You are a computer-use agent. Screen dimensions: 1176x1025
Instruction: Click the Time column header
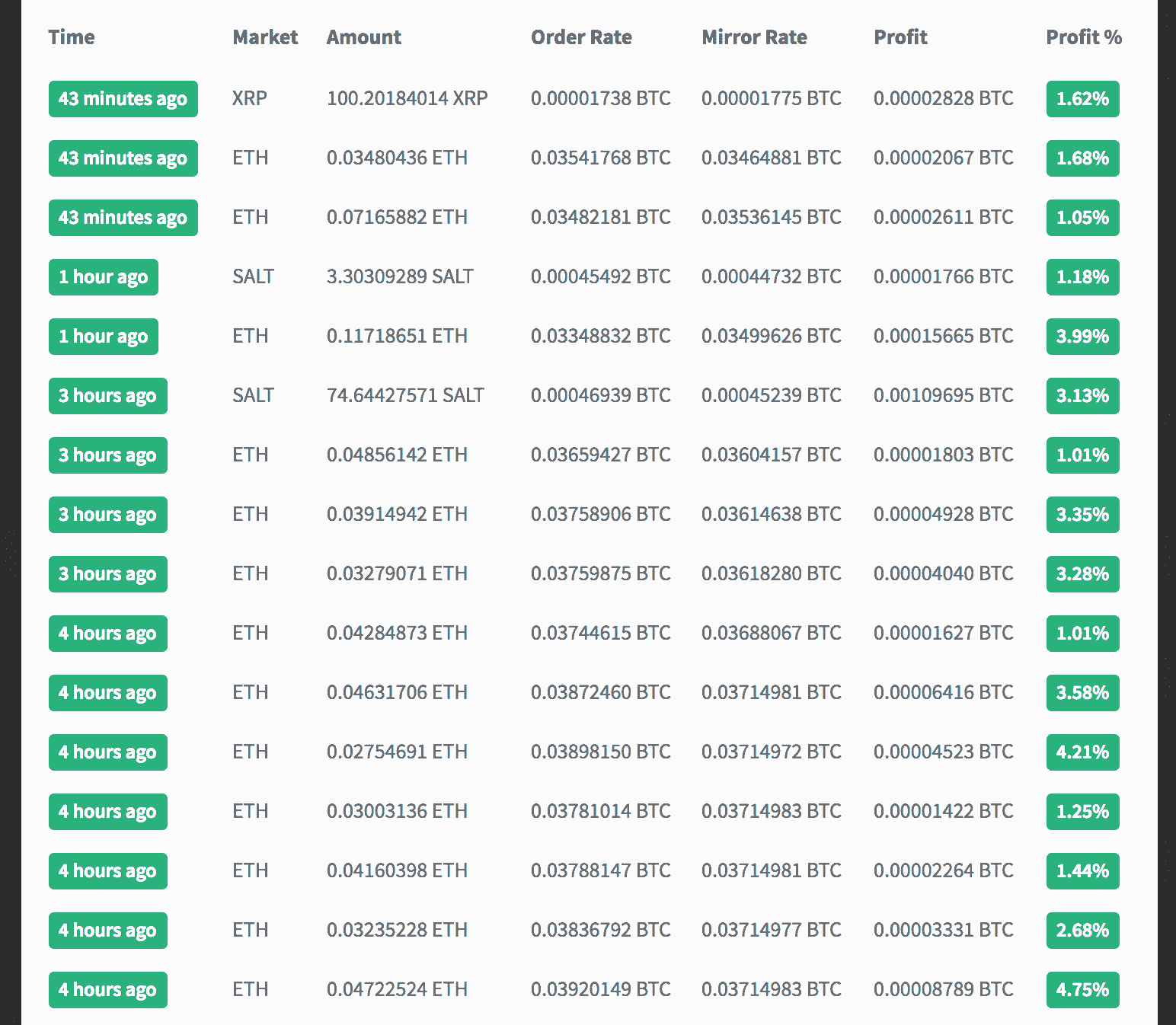72,37
